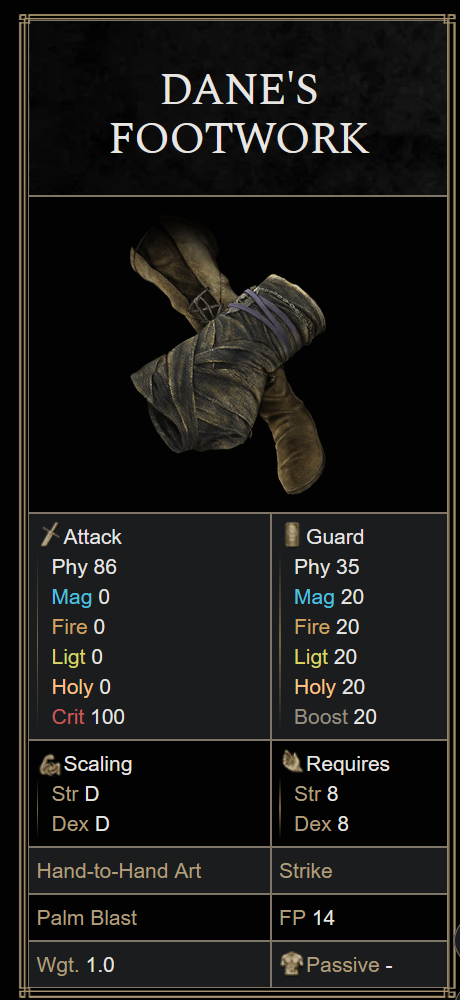Click the Holy attack stat label
This screenshot has height=1000, width=460.
click(x=73, y=687)
